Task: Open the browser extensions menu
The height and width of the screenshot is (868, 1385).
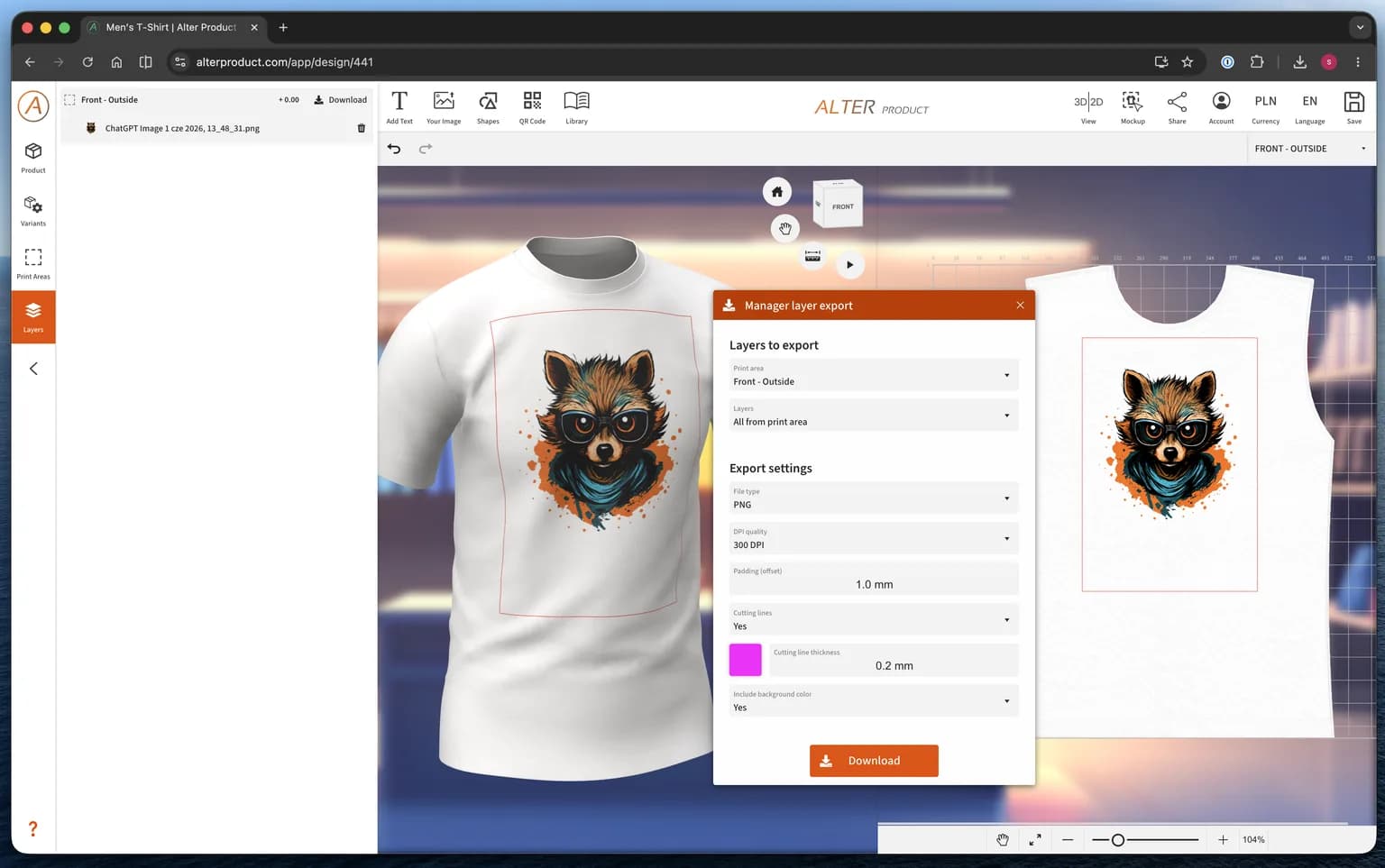Action: point(1257,62)
